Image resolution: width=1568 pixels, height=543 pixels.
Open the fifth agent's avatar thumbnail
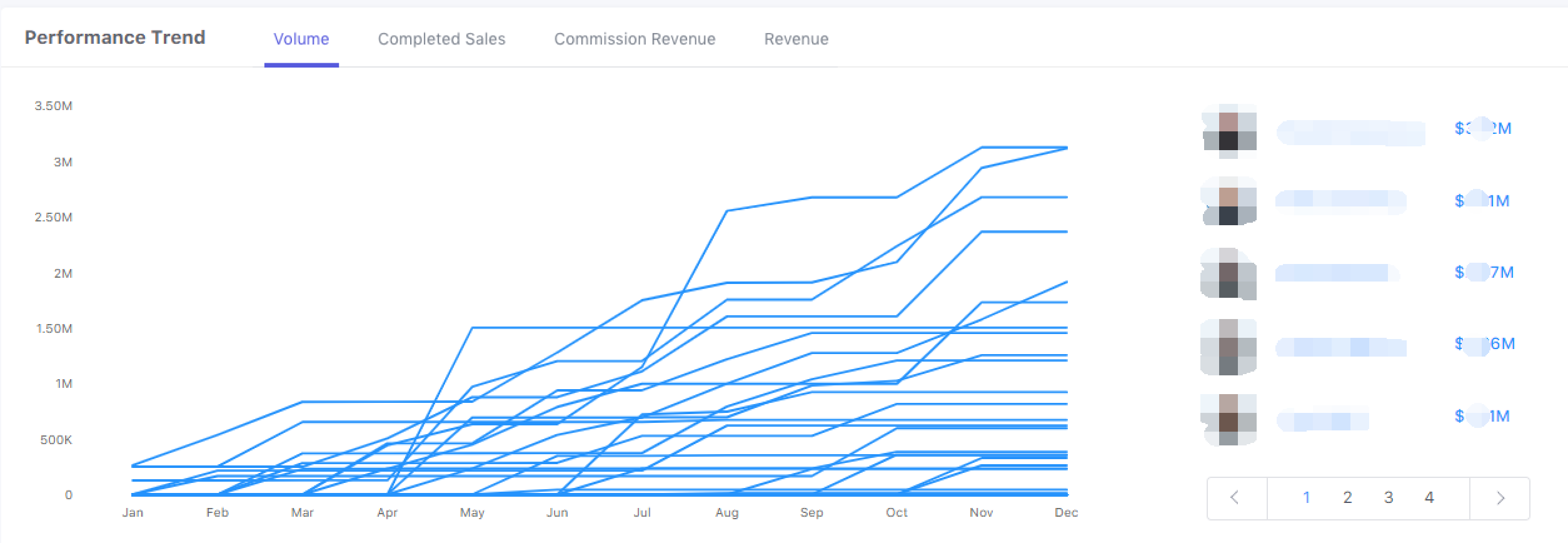(1229, 419)
